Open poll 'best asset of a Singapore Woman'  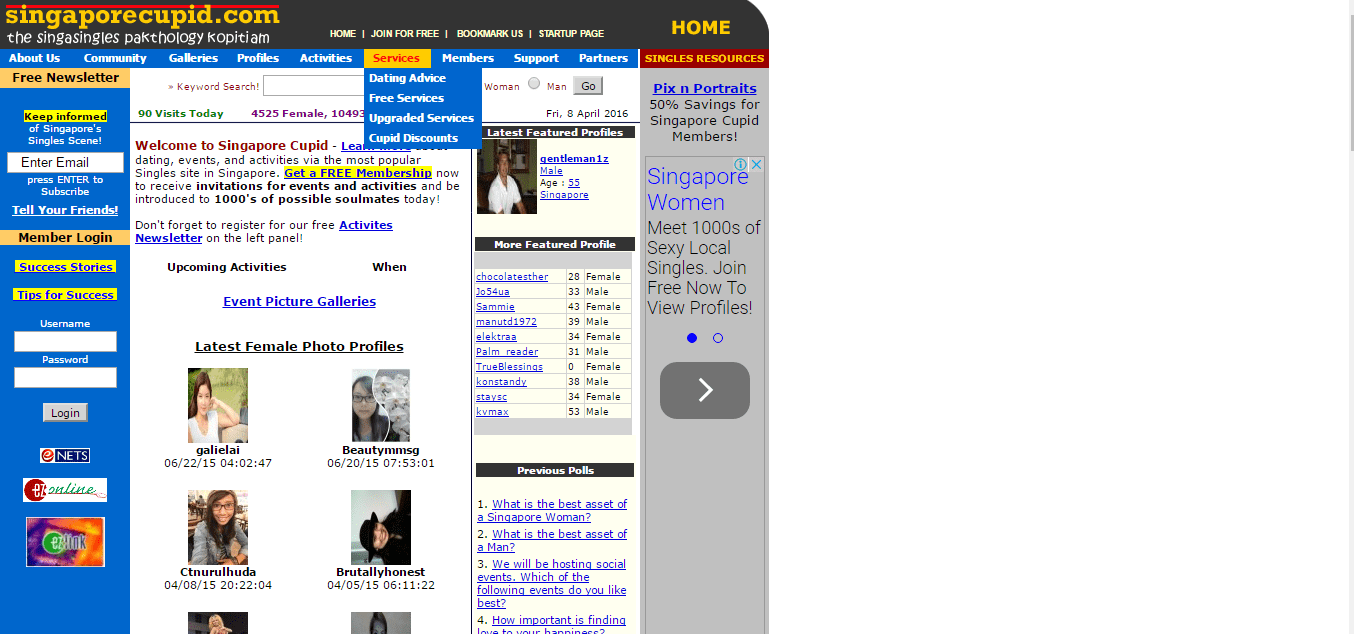(x=552, y=511)
